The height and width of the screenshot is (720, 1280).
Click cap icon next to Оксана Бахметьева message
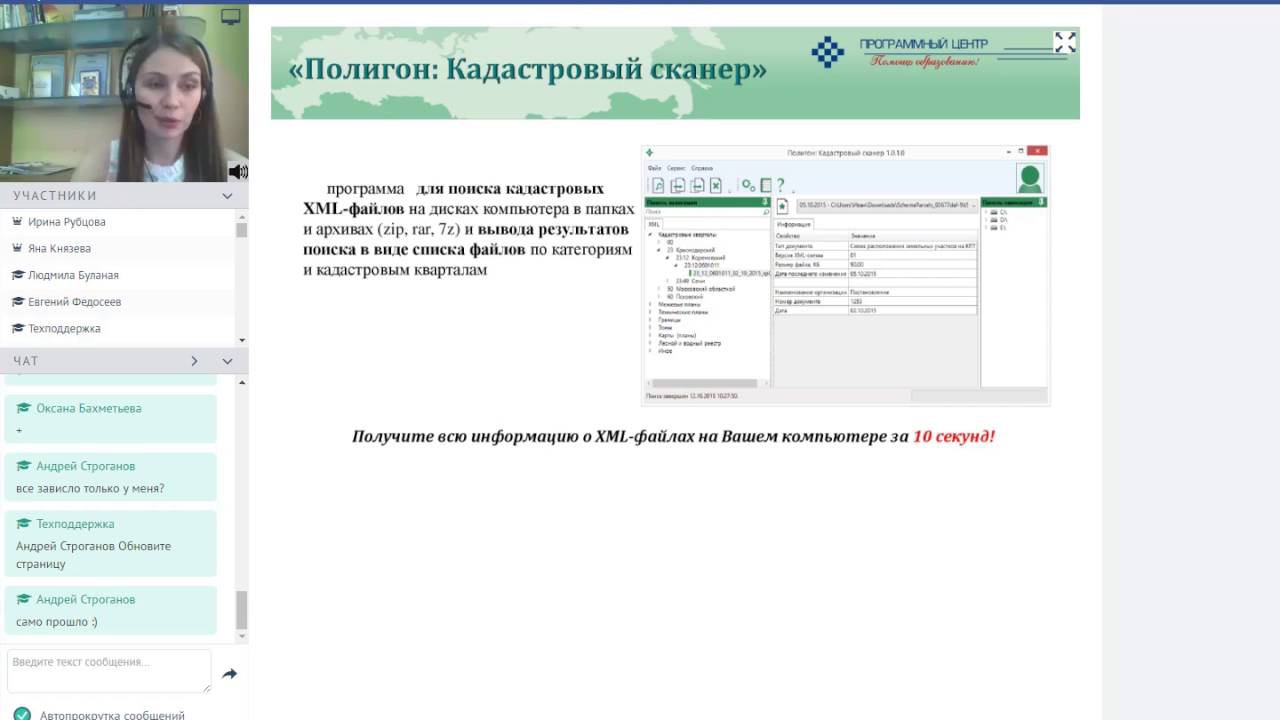click(x=24, y=408)
